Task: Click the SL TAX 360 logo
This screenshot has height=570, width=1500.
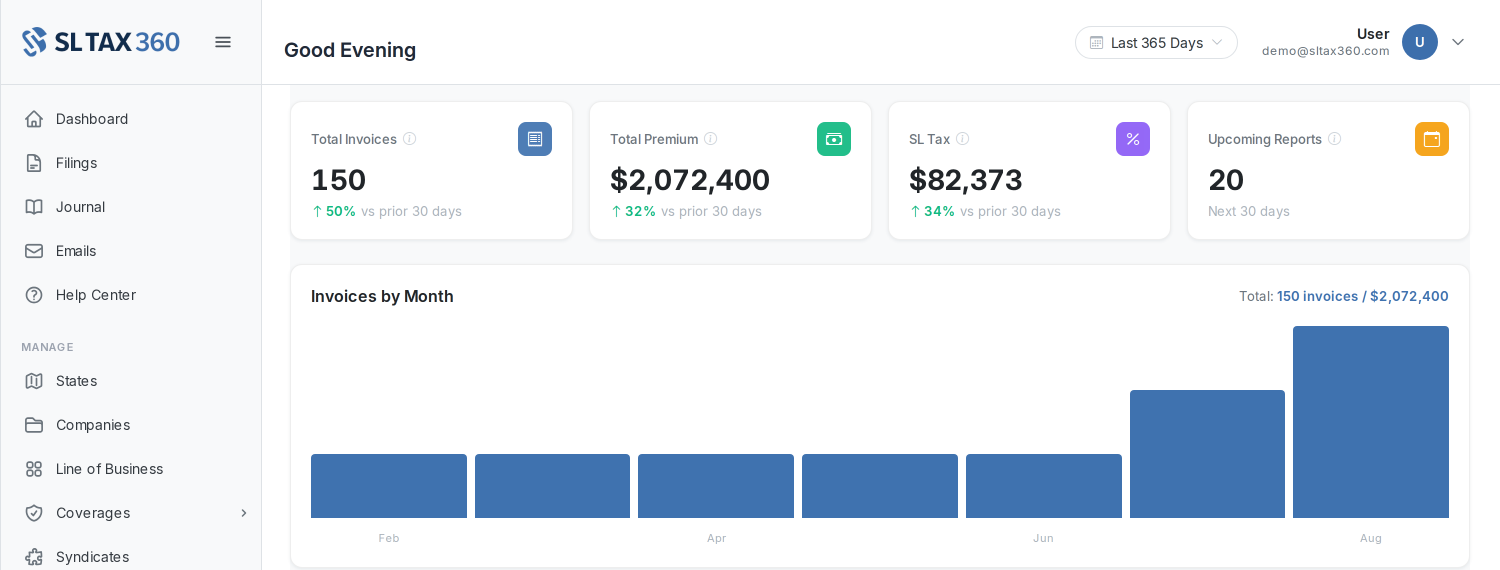Action: [x=101, y=42]
